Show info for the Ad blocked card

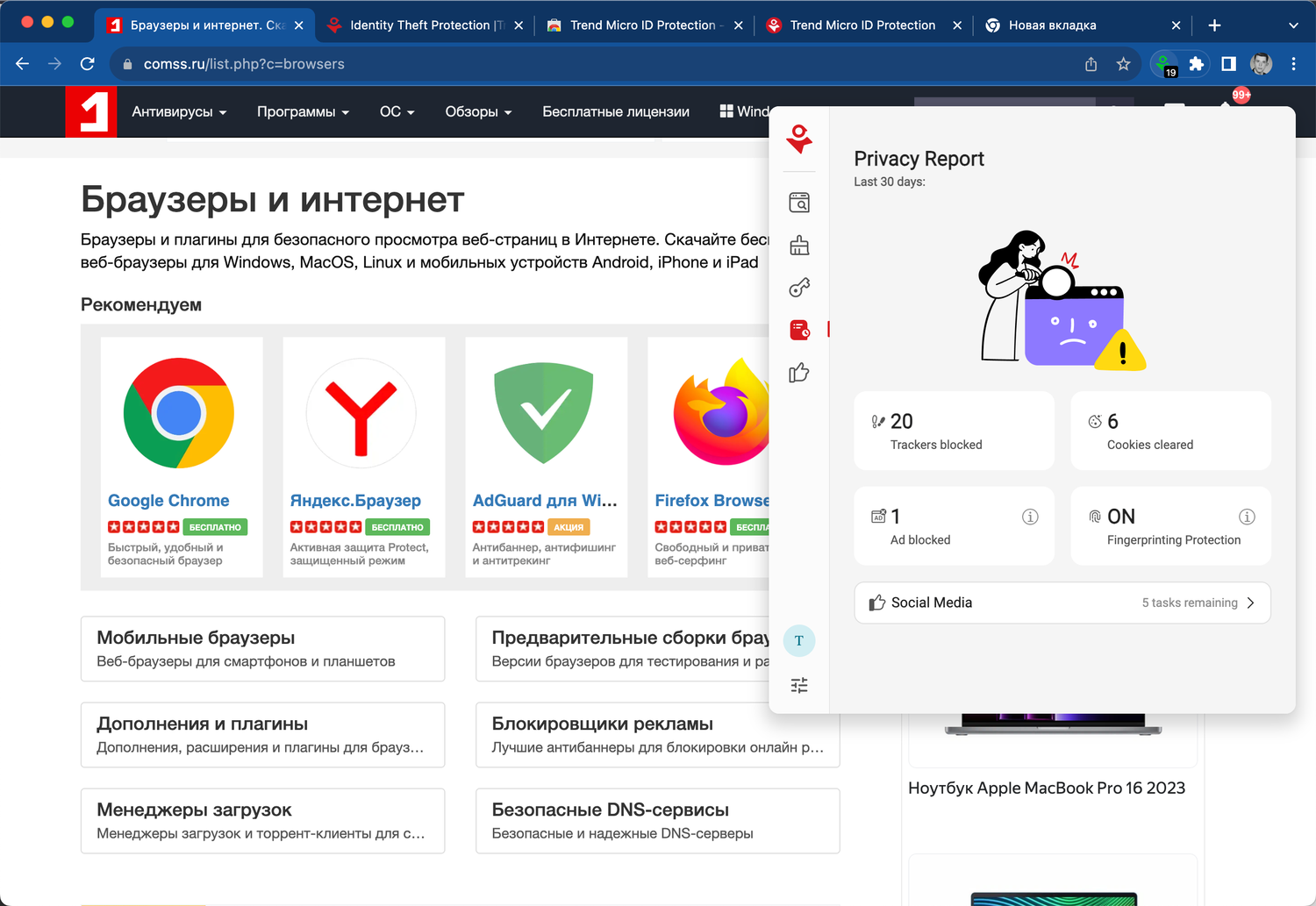point(1030,517)
